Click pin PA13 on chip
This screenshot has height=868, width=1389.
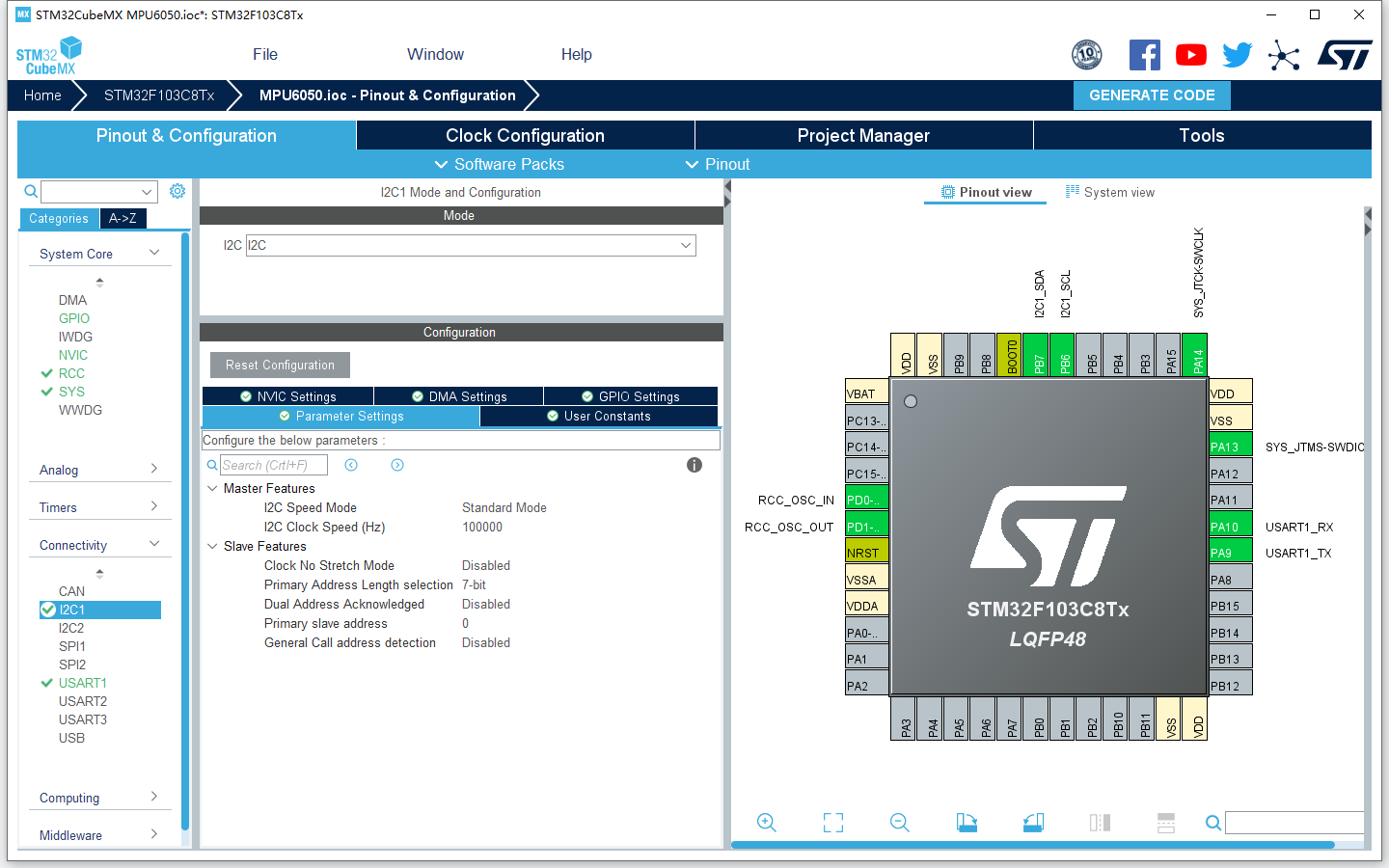(1230, 447)
